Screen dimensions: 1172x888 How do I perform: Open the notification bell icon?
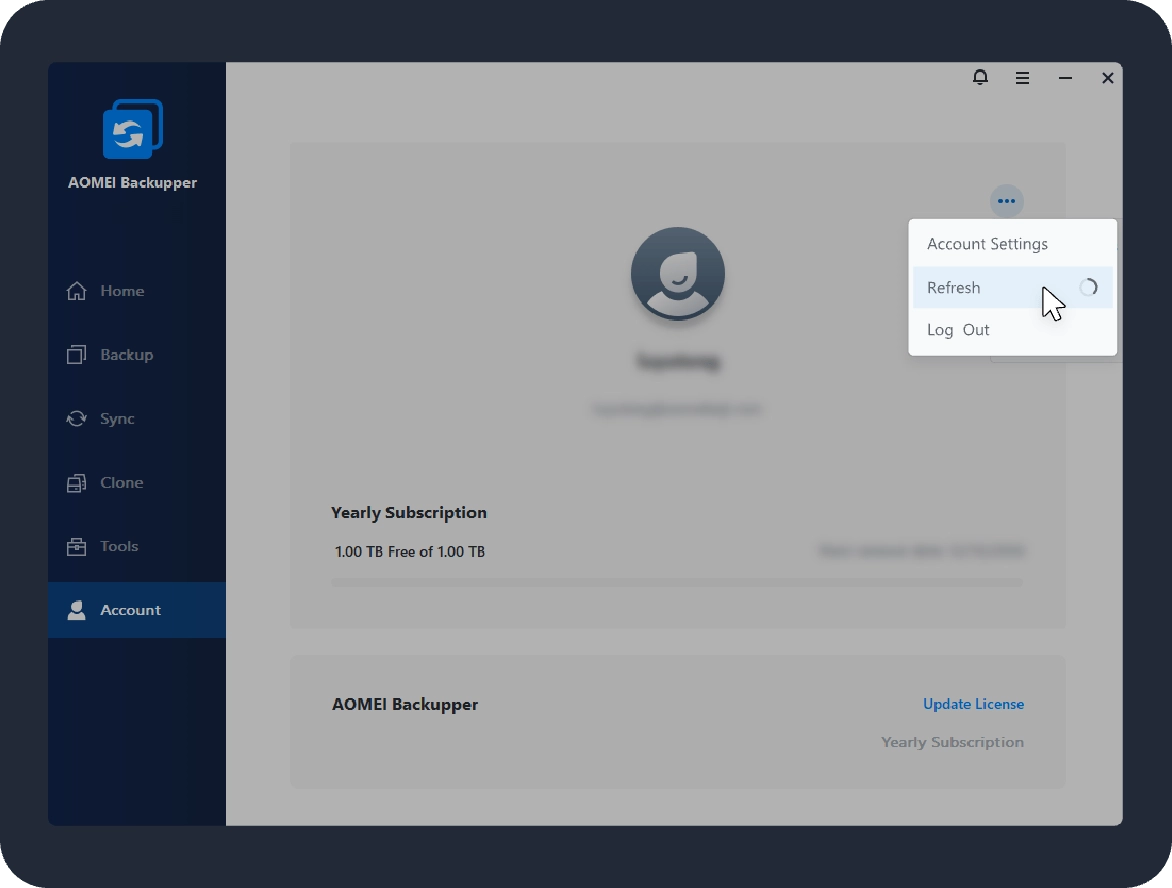[x=980, y=77]
